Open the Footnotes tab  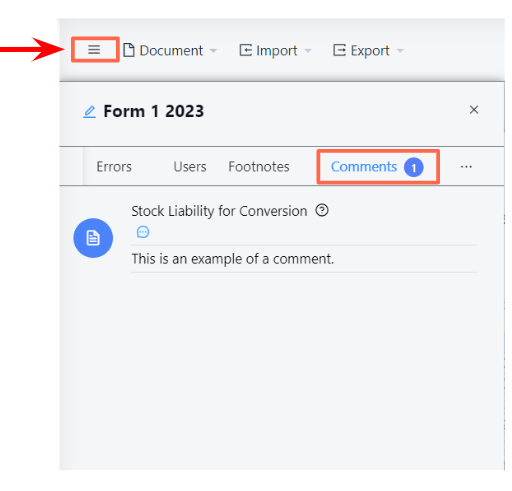259,167
